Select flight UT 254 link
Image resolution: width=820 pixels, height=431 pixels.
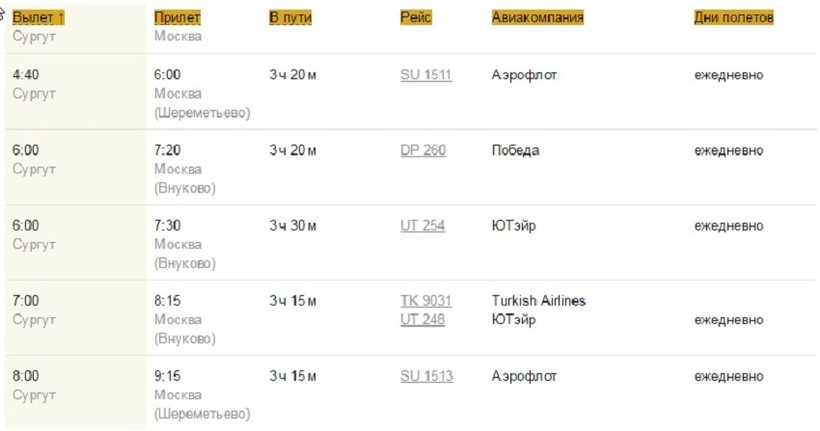coord(422,226)
